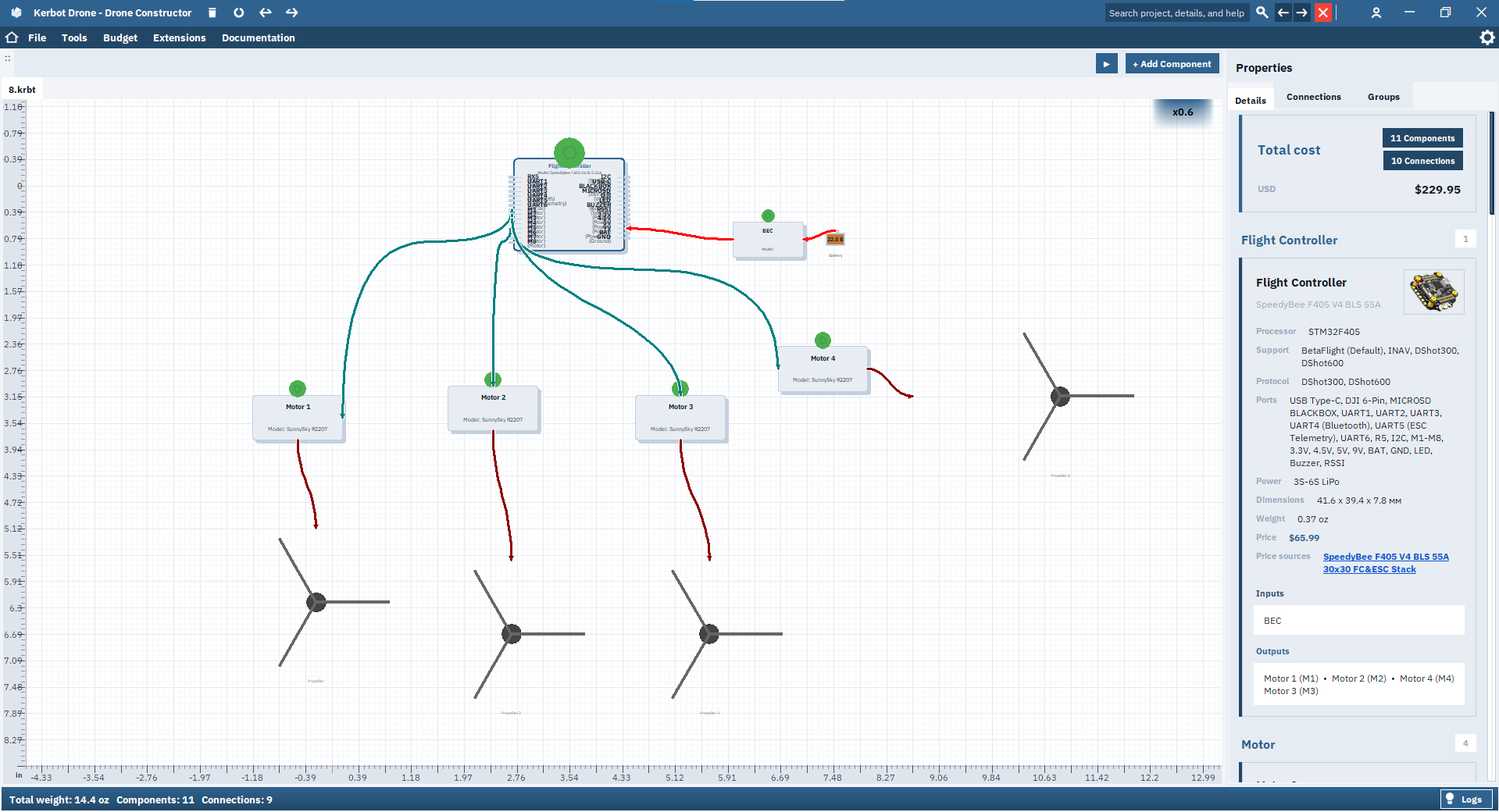Click the trash delete icon in title bar
The image size is (1499, 812).
212,12
